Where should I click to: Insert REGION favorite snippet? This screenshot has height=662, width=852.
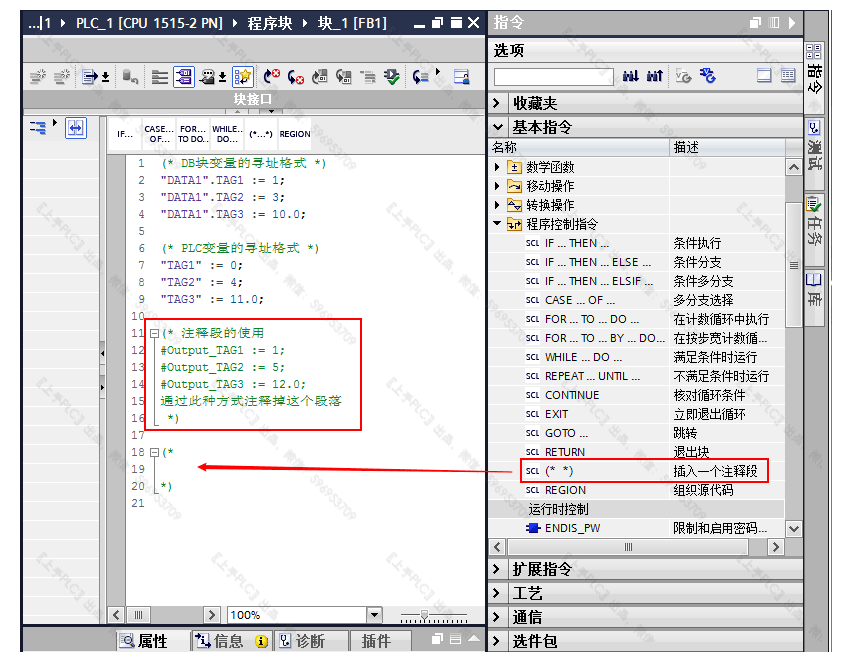tap(295, 134)
